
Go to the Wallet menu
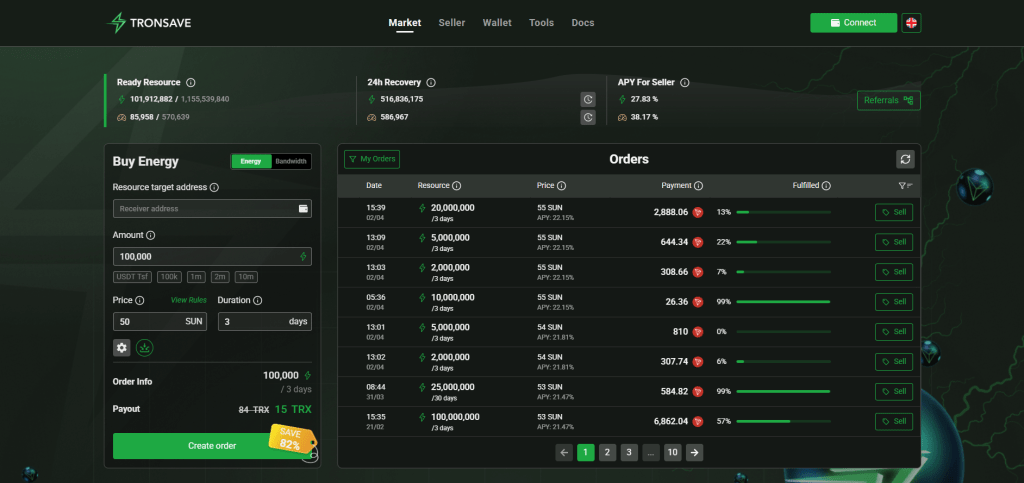click(496, 22)
